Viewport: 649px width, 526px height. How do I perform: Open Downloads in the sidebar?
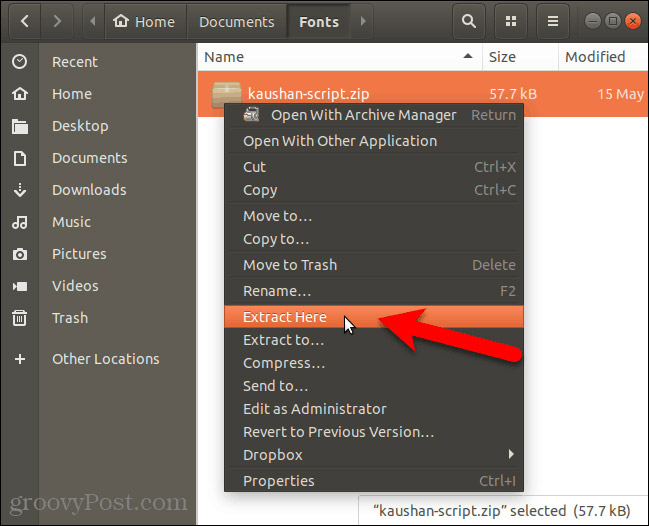(x=89, y=190)
